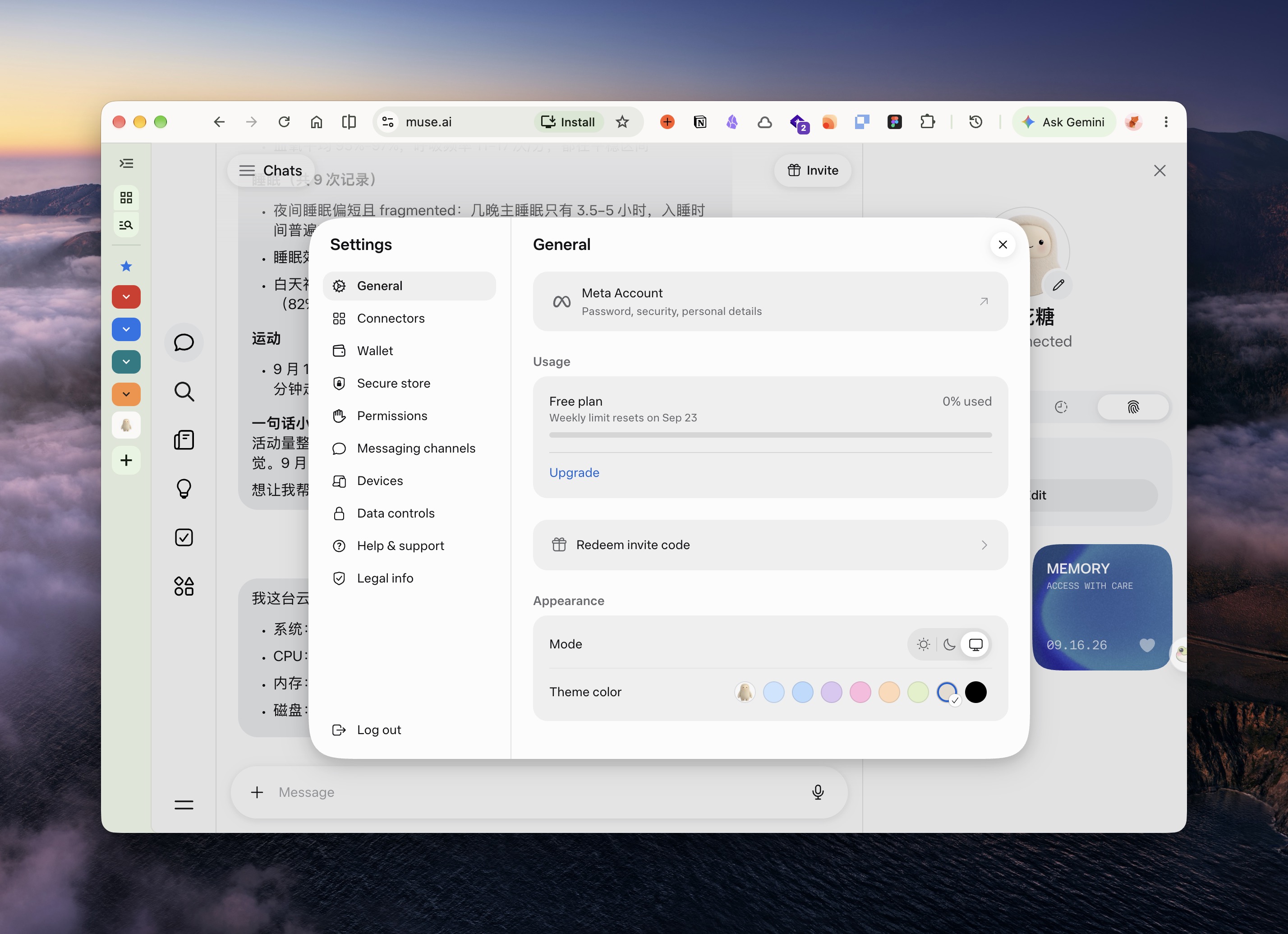Select the clock history tab icon
Screen dimensions: 1288x934
tap(1061, 407)
